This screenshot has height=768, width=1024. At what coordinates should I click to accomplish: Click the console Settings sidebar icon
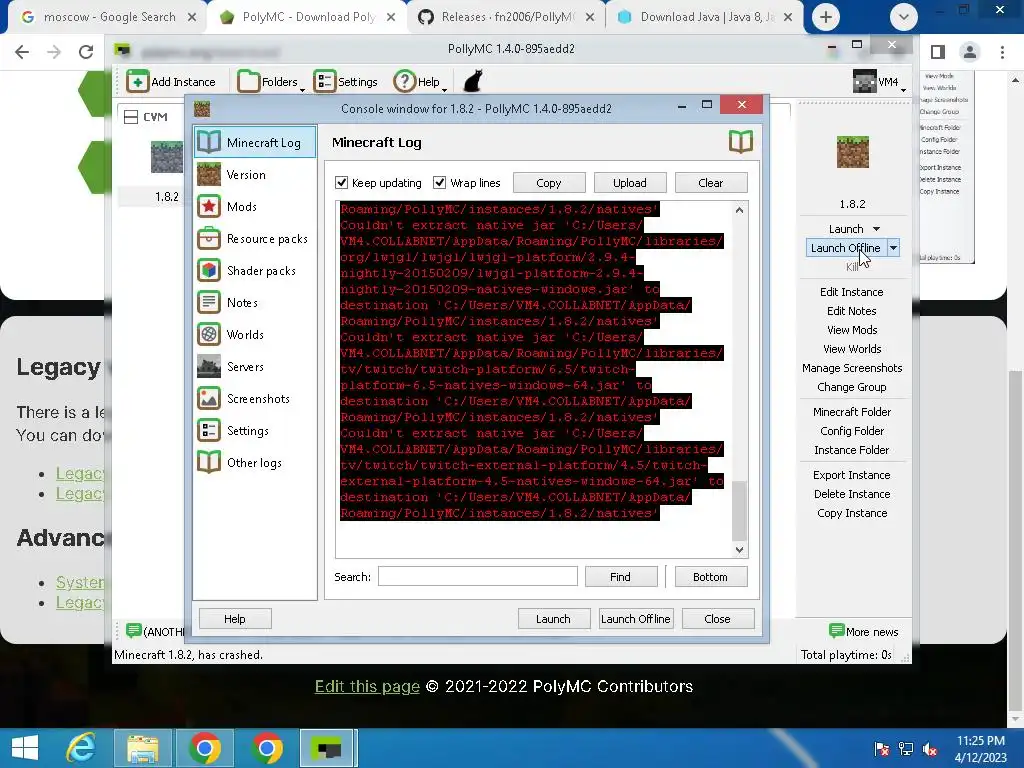point(209,430)
